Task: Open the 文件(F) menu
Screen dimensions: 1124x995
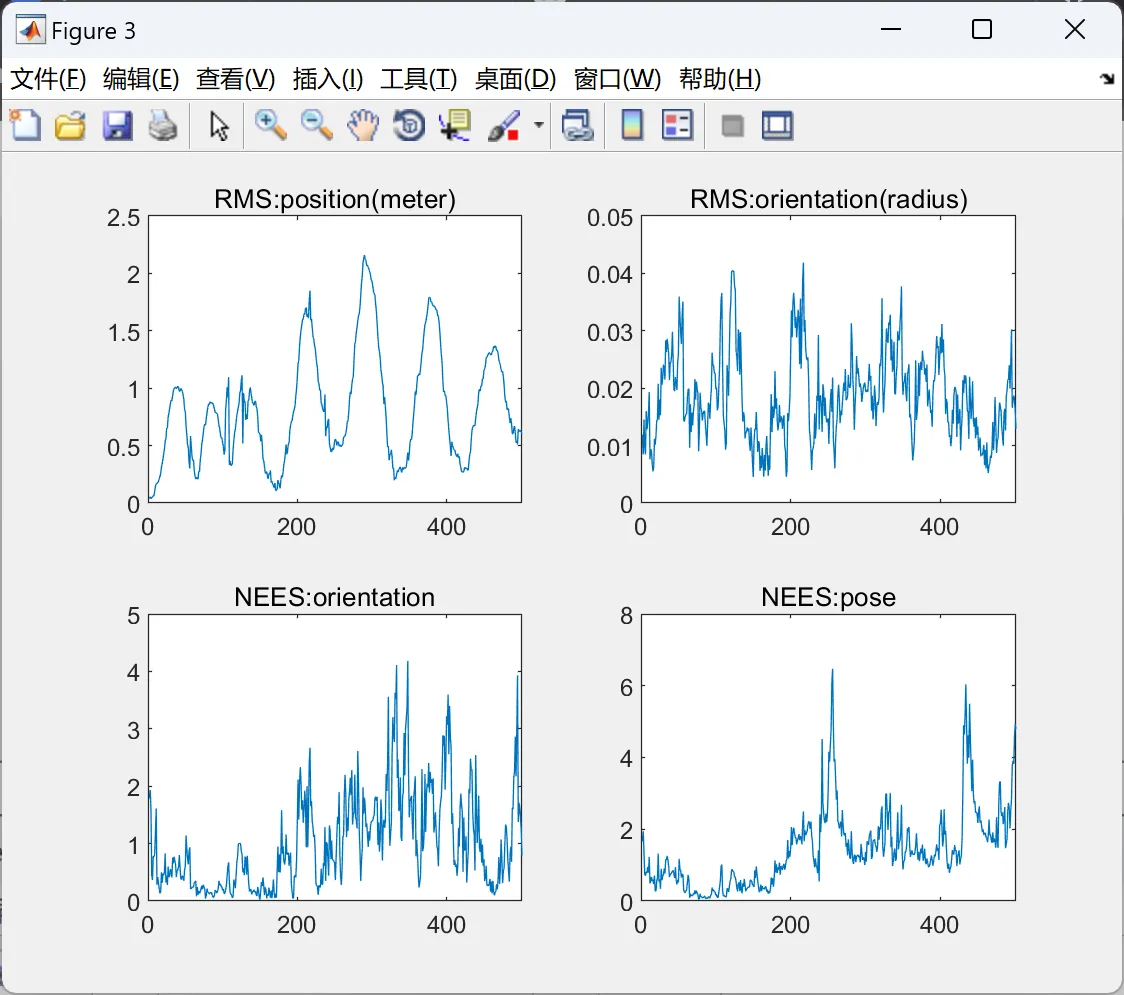Action: [48, 79]
